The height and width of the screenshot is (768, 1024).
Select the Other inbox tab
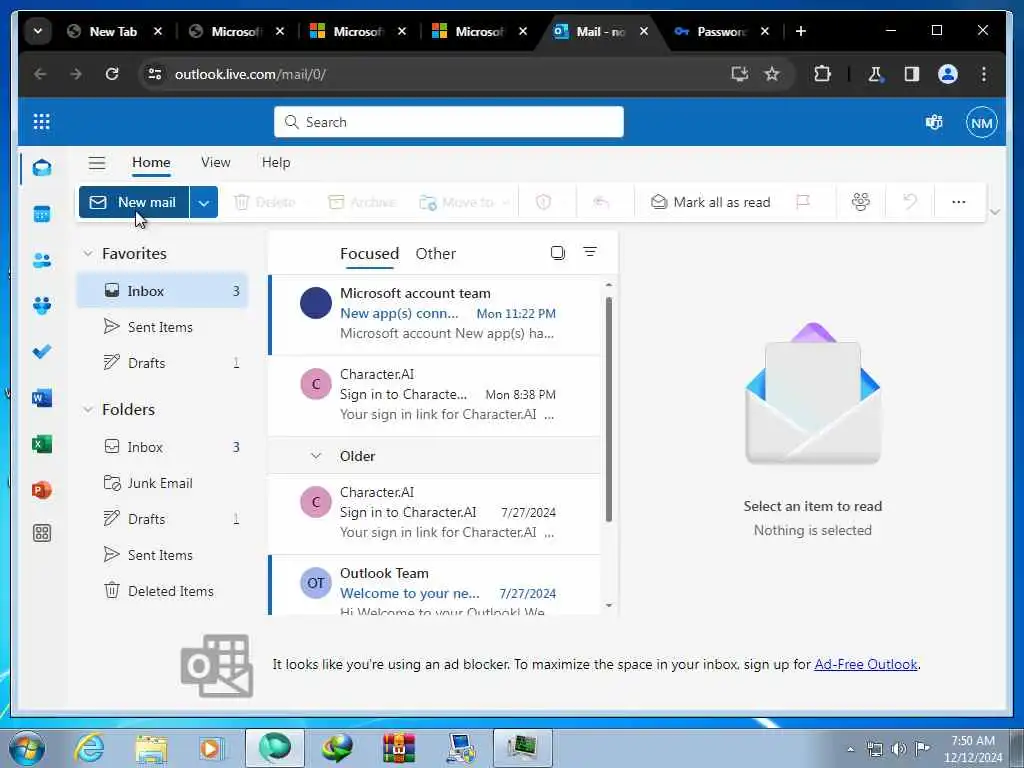[436, 253]
